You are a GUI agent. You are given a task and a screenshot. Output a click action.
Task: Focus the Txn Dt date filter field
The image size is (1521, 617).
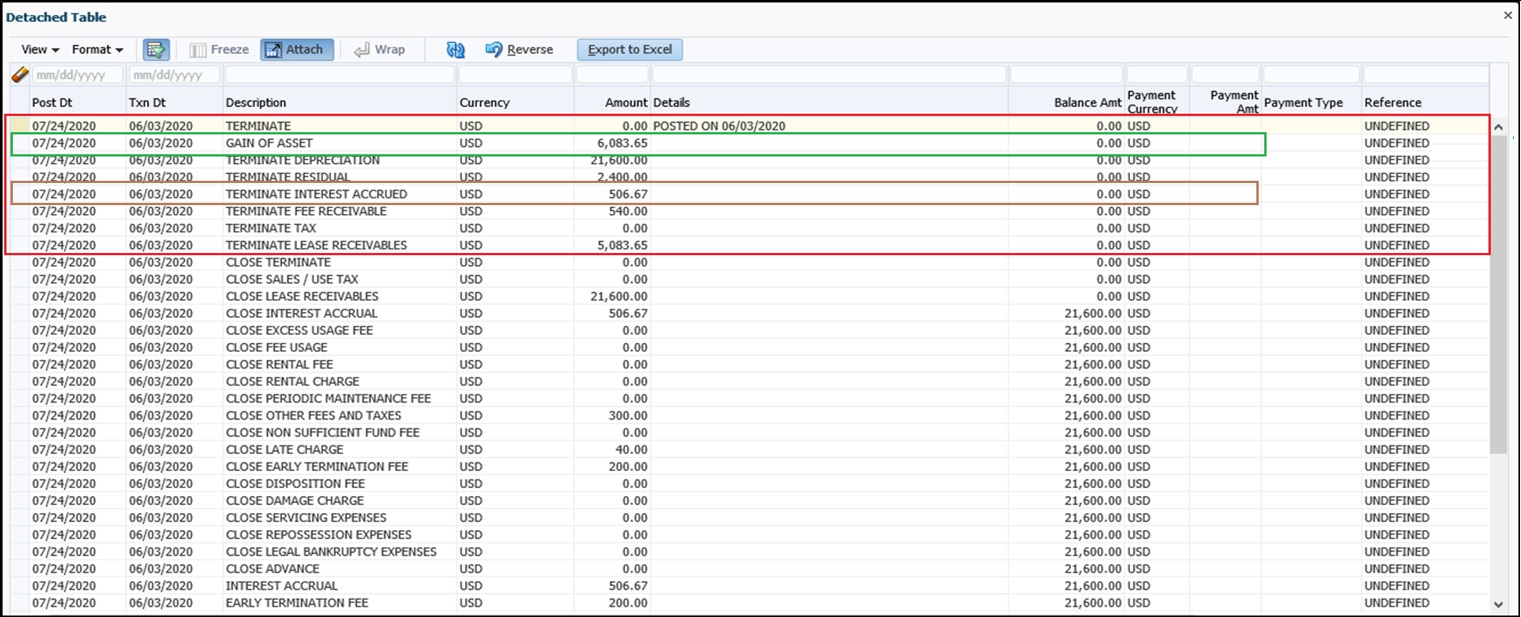pos(174,75)
